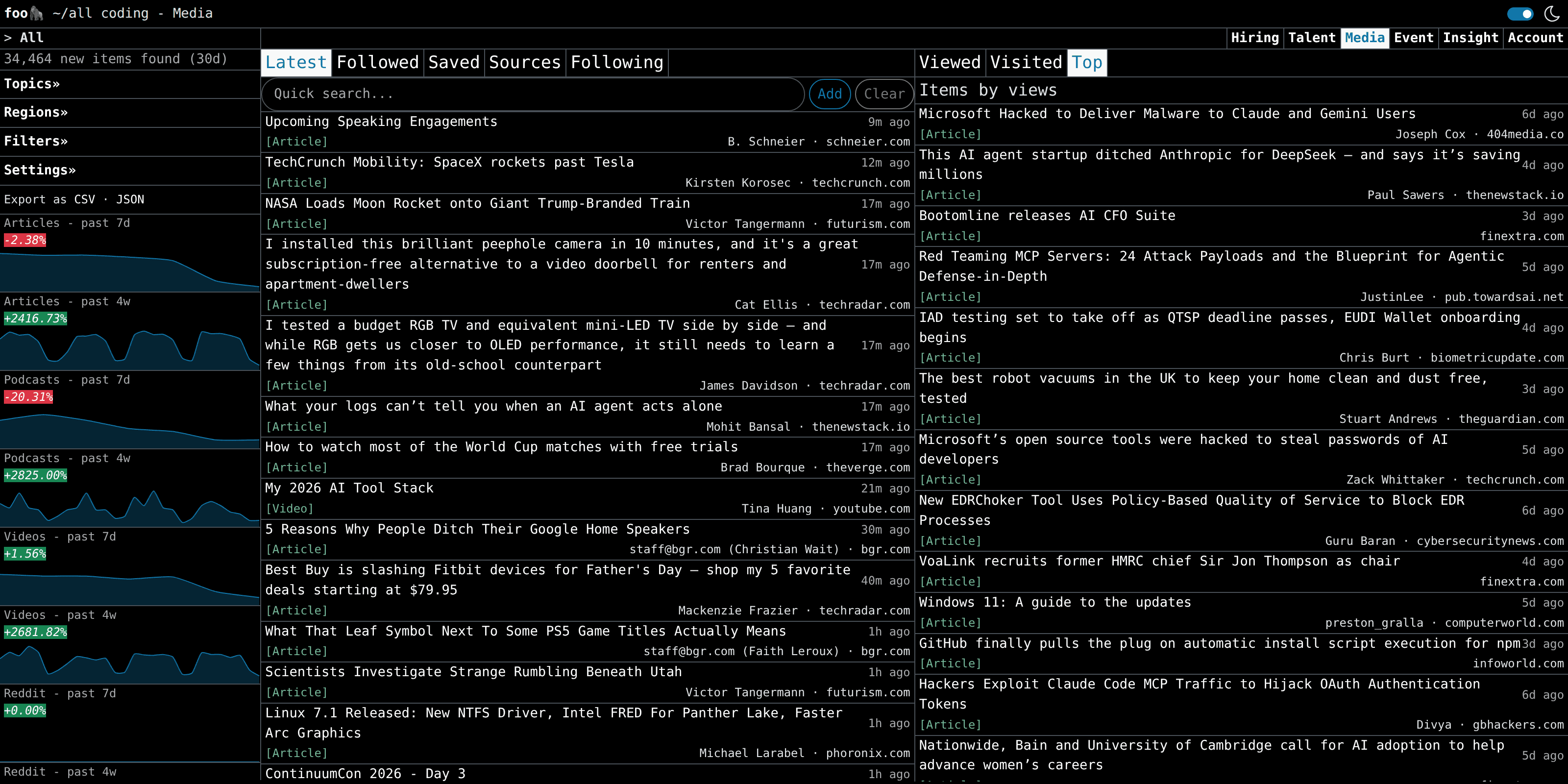Open the IAD testing QTSP article
Screen dimensions: 1568x784
click(1220, 327)
